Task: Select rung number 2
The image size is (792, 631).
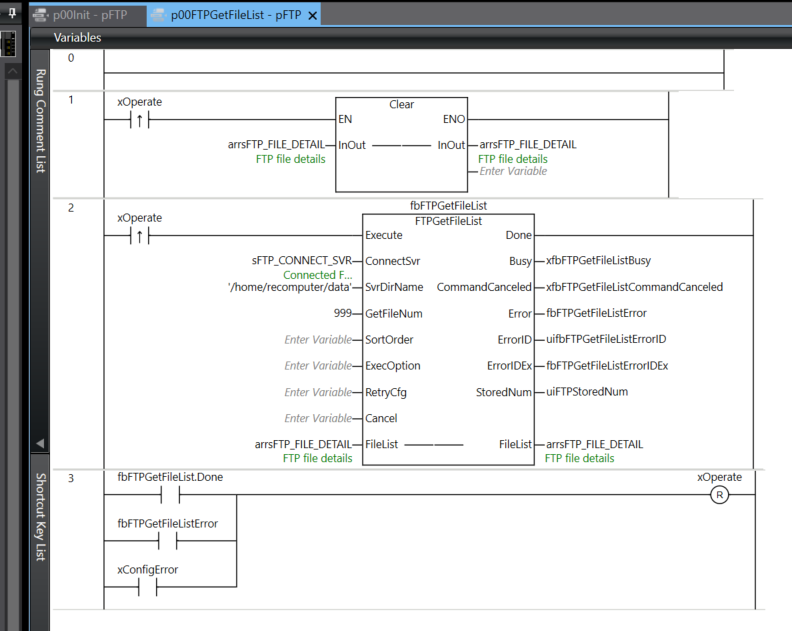Action: pos(71,207)
